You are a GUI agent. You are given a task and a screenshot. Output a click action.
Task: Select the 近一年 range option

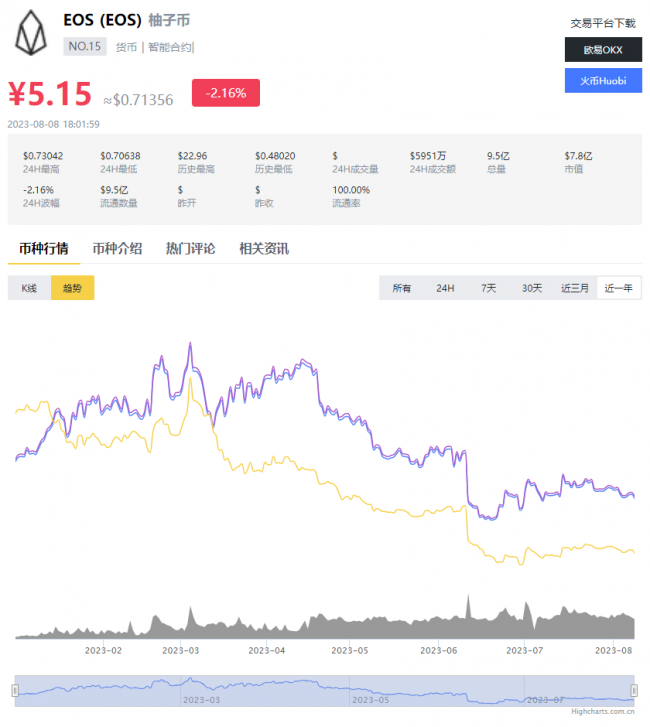(x=619, y=288)
